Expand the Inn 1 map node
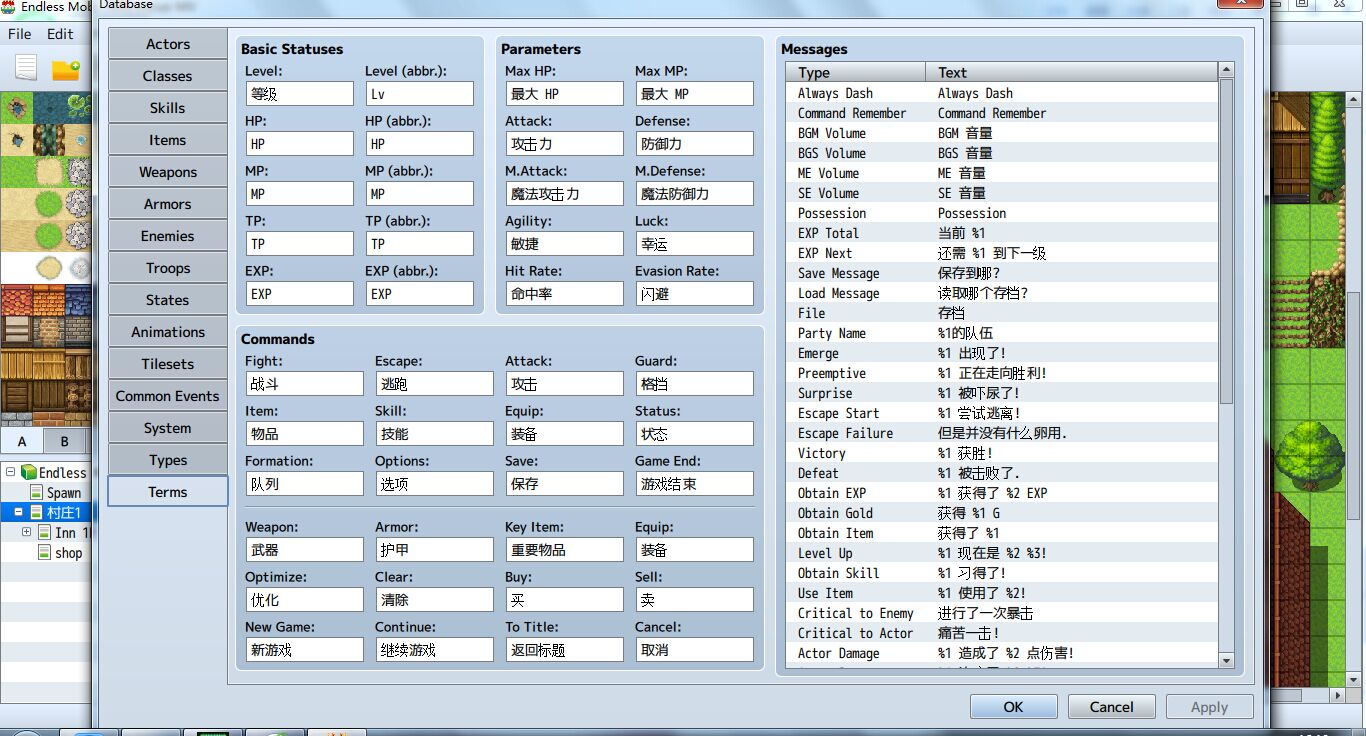Viewport: 1366px width, 736px height. pos(26,532)
